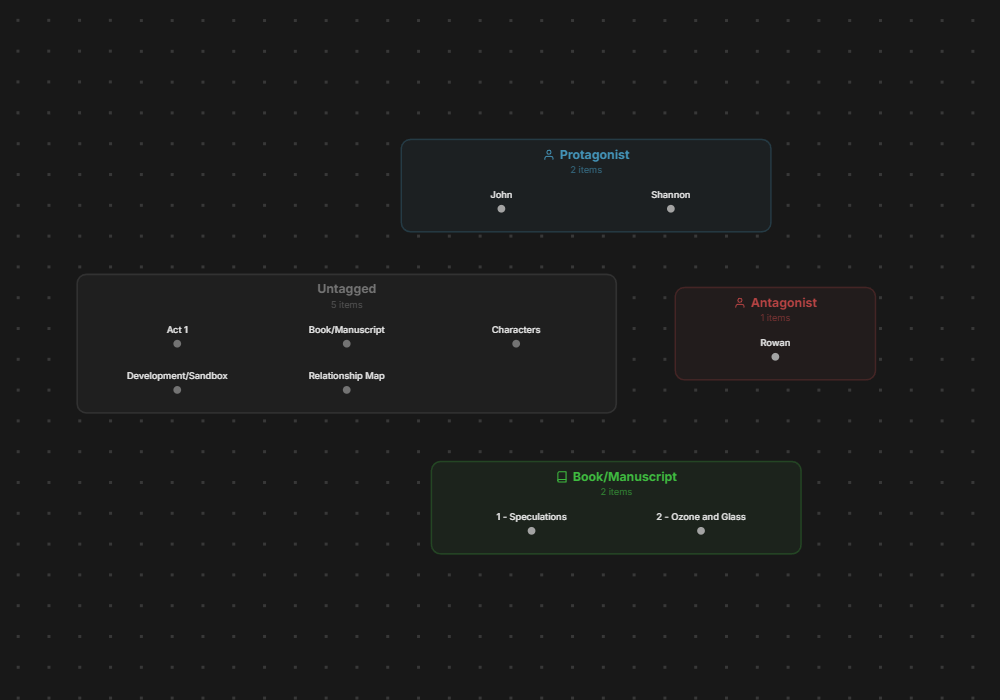Image resolution: width=1000 pixels, height=700 pixels.
Task: Click the book icon on the Book/Manuscript group
Action: 560,477
